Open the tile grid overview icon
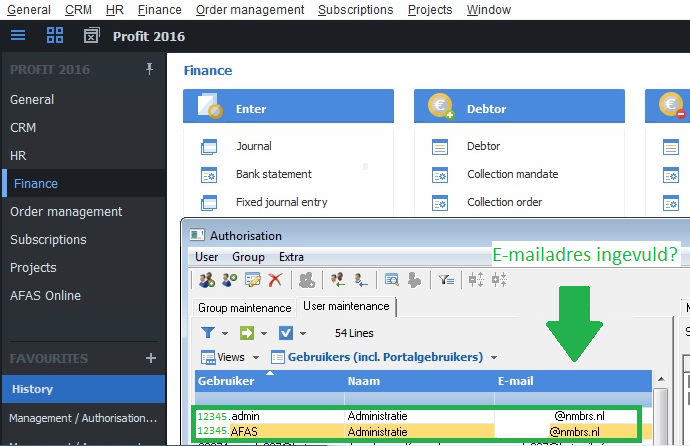The image size is (690, 446). point(55,35)
